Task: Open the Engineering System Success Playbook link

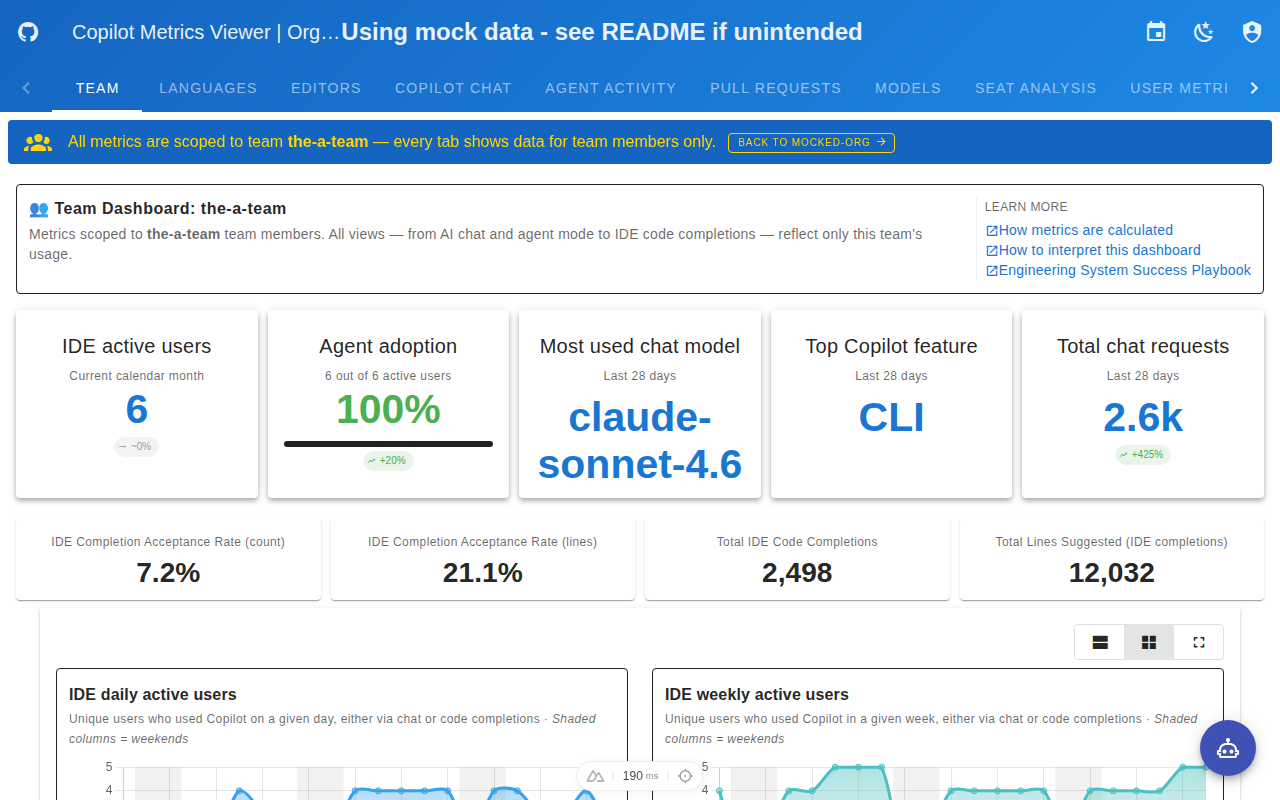Action: (x=1118, y=270)
